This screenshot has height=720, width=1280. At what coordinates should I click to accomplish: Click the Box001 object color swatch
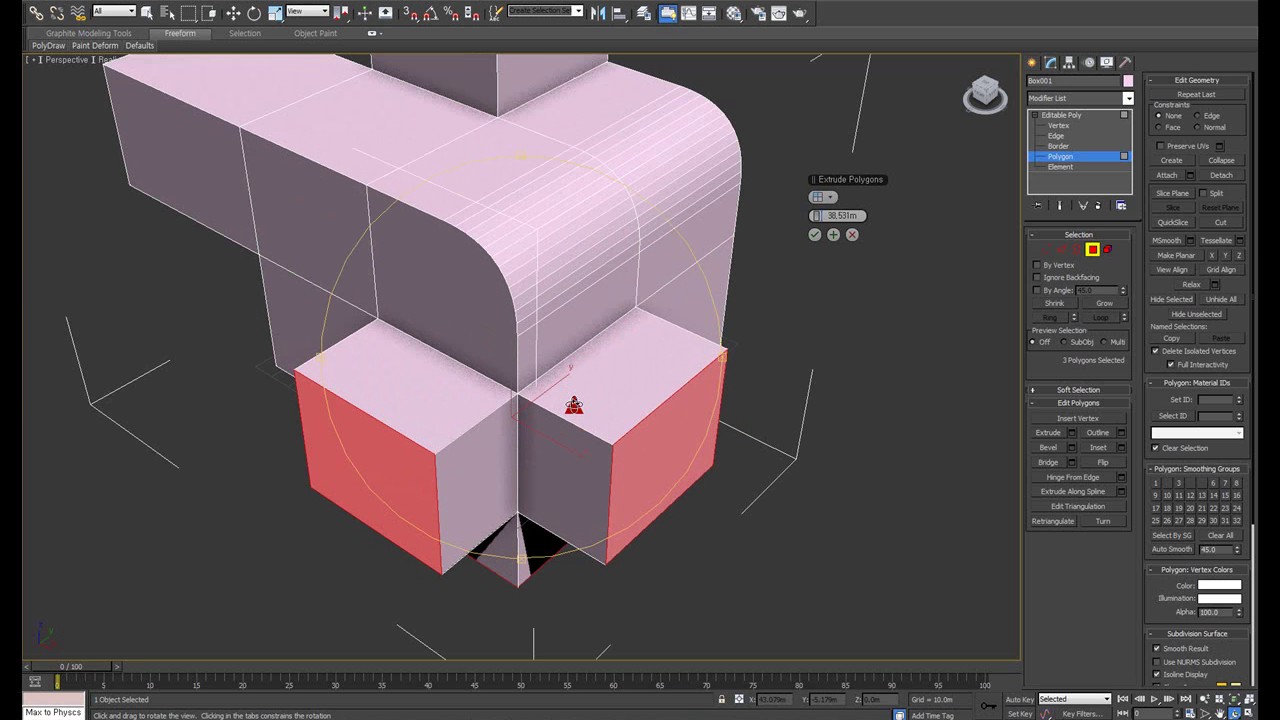(1128, 81)
